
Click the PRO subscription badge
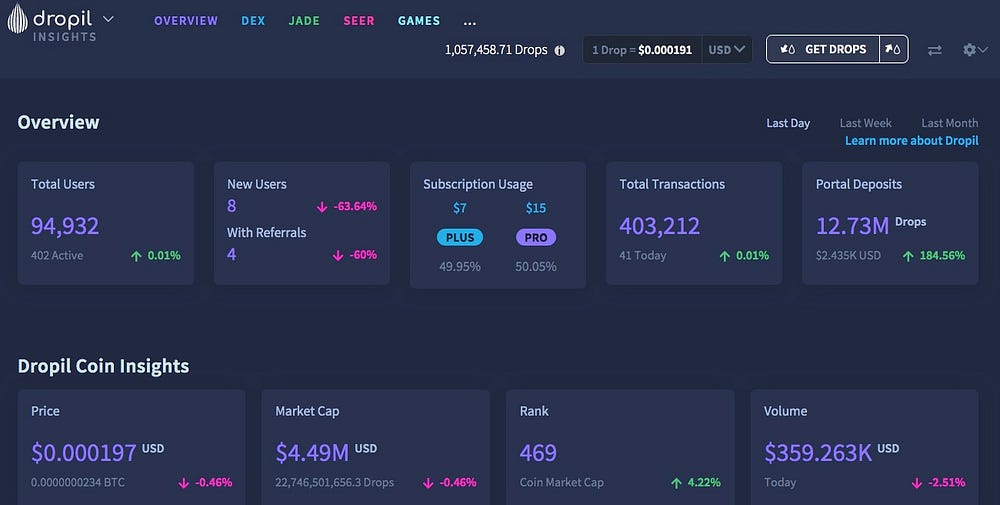click(536, 237)
